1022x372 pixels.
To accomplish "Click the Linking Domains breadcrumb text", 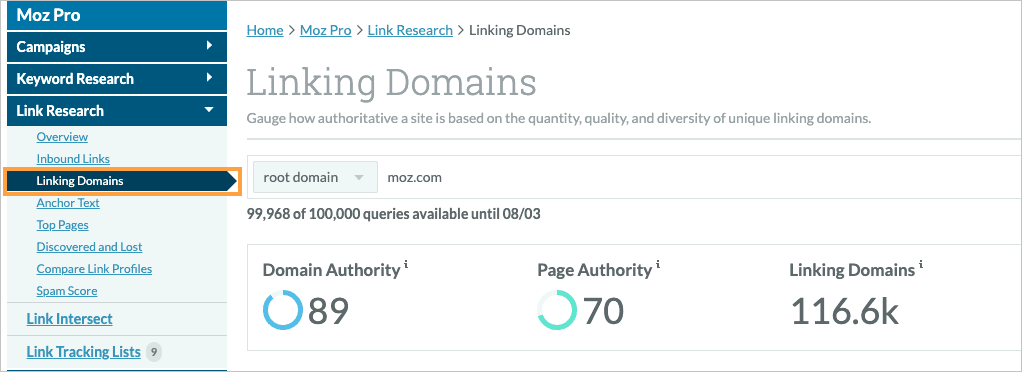I will (519, 31).
